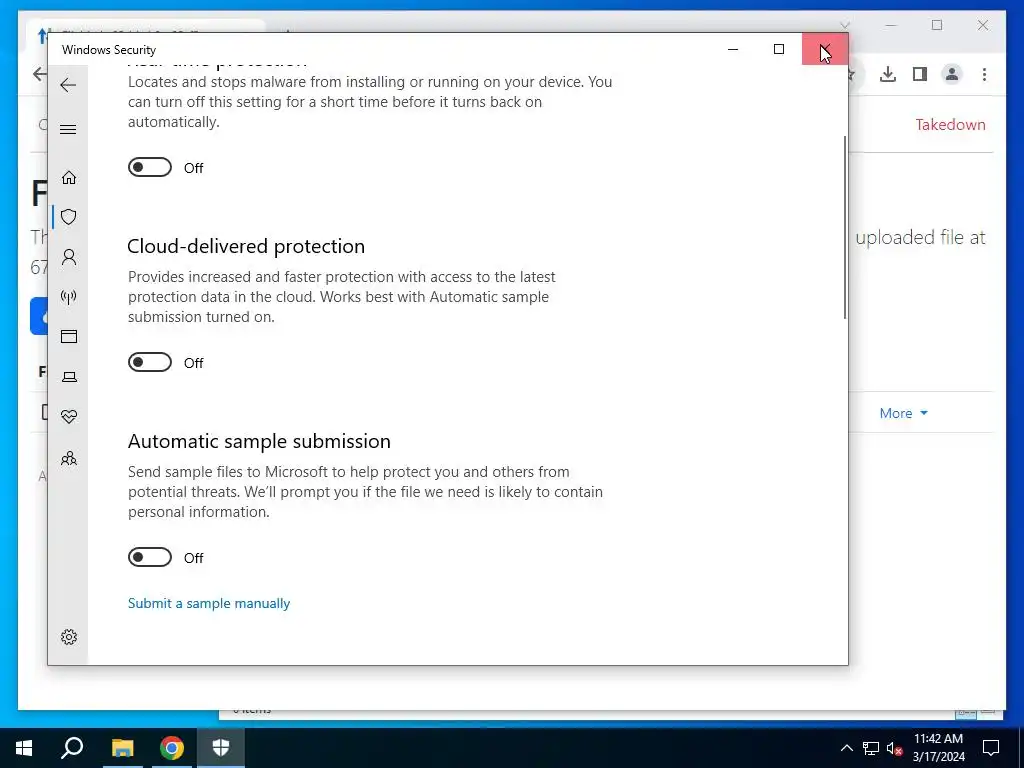The image size is (1024, 768).
Task: Click Submit a sample manually link
Action: pos(209,603)
